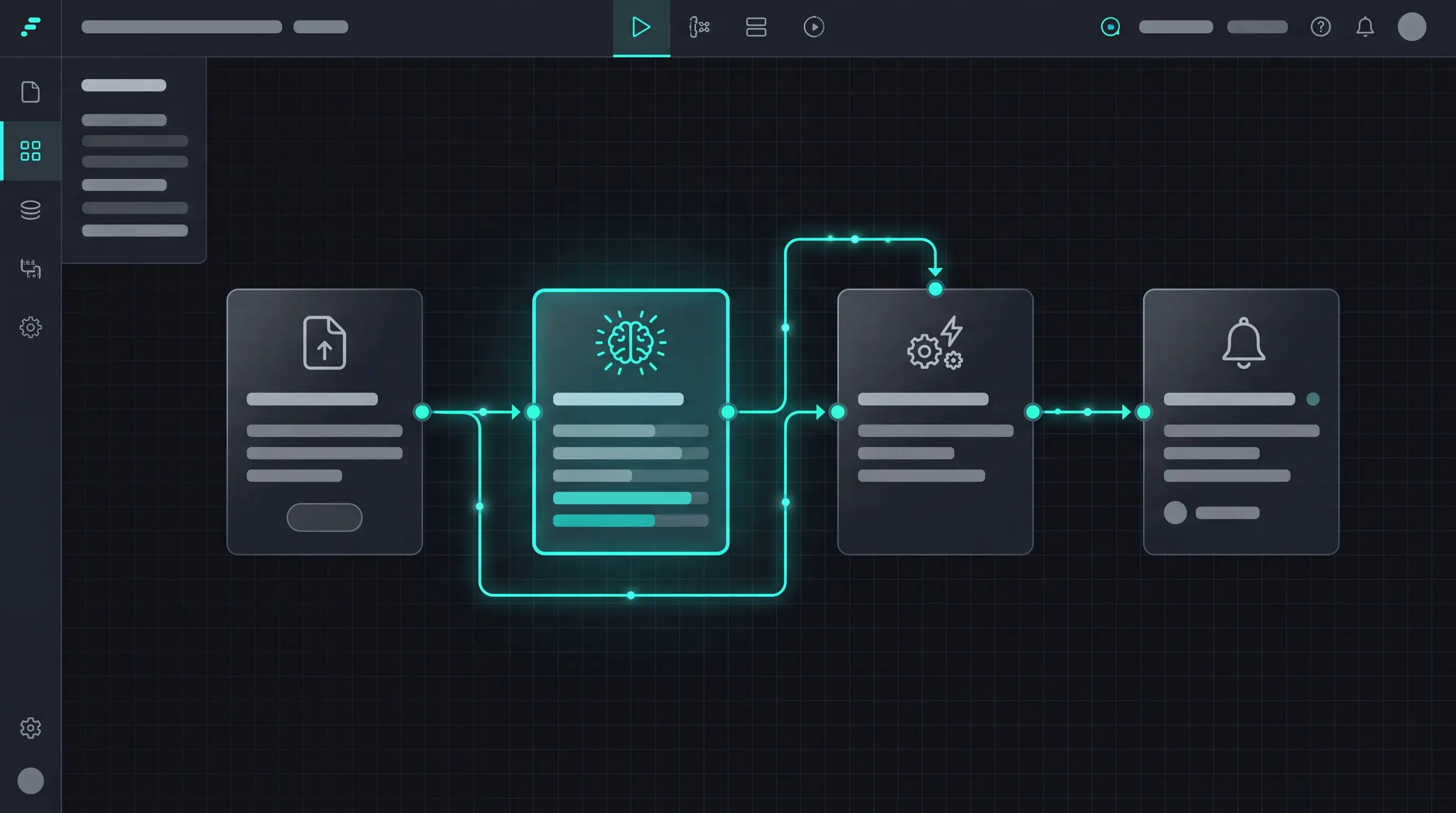Click the app logo in top-left corner
Viewport: 1456px width, 813px height.
pyautogui.click(x=31, y=27)
